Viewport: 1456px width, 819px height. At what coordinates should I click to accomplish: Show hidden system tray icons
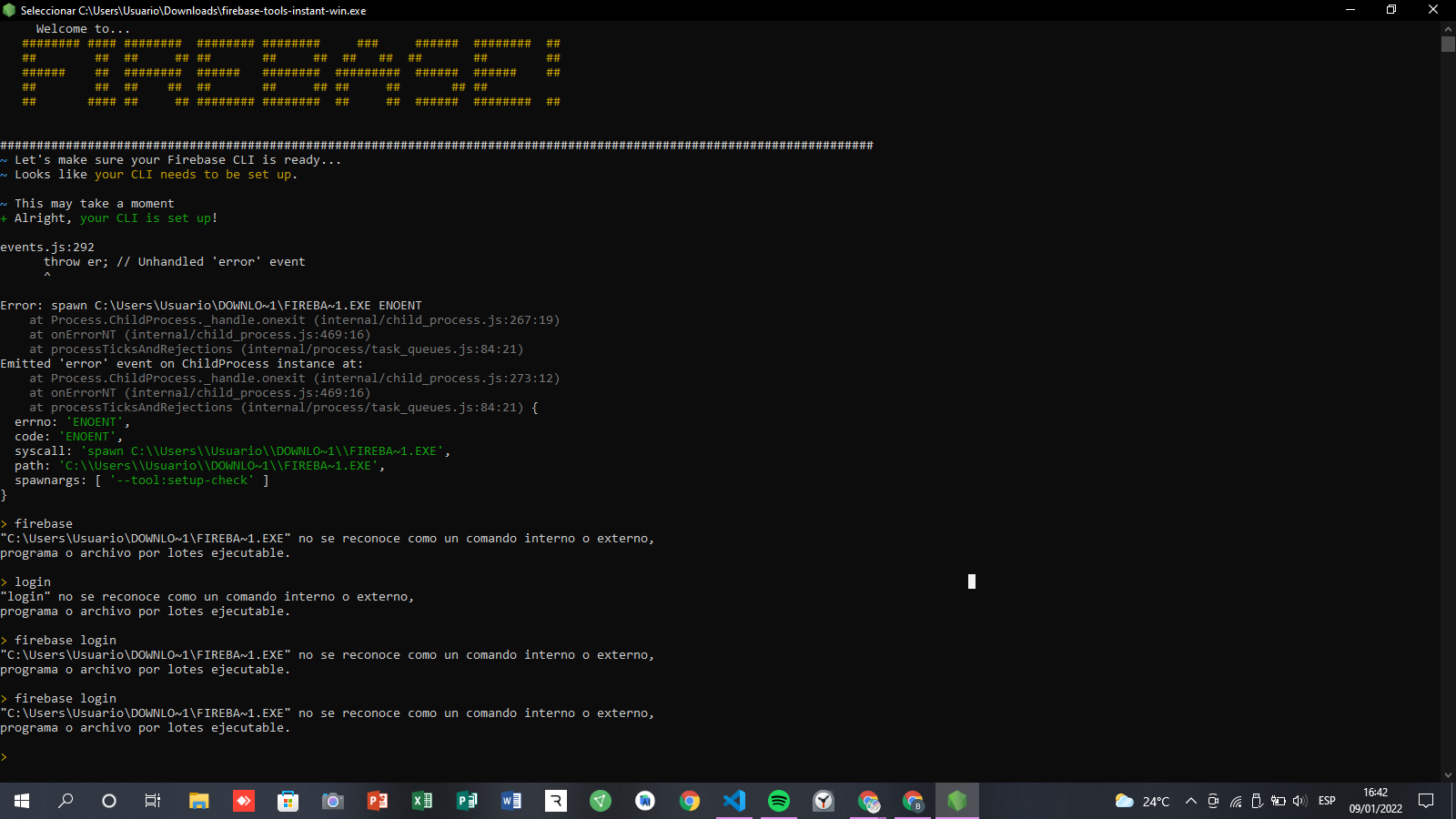coord(1190,801)
